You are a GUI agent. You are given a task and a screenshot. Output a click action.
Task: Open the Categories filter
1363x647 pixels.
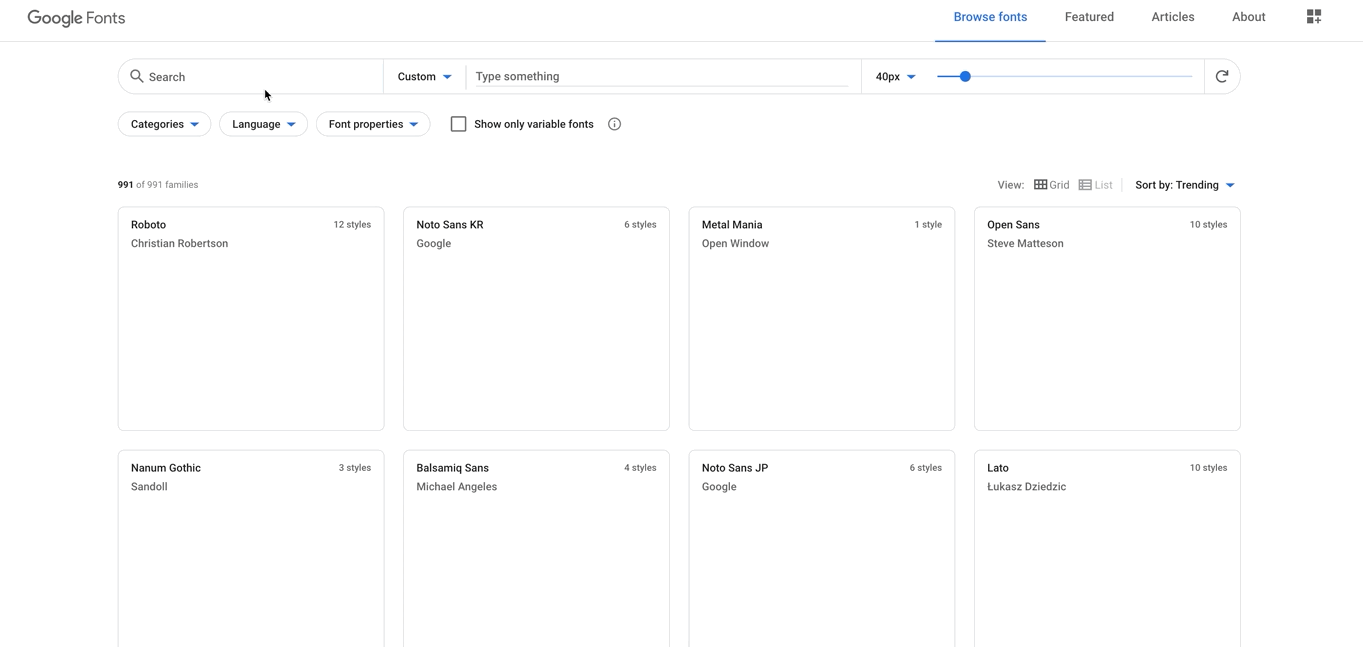point(163,123)
